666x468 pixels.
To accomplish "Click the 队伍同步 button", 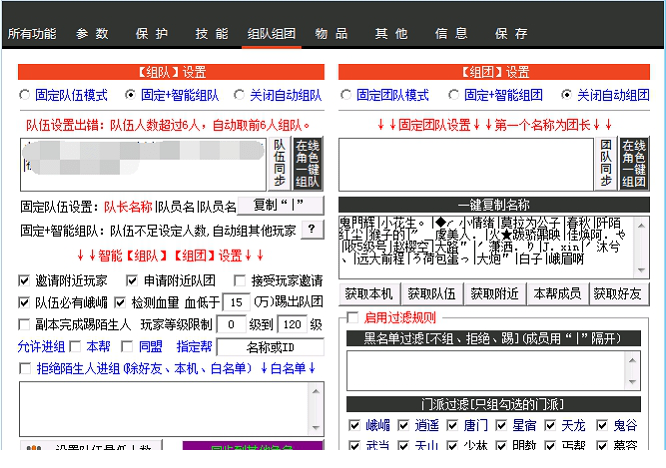I will (x=279, y=164).
